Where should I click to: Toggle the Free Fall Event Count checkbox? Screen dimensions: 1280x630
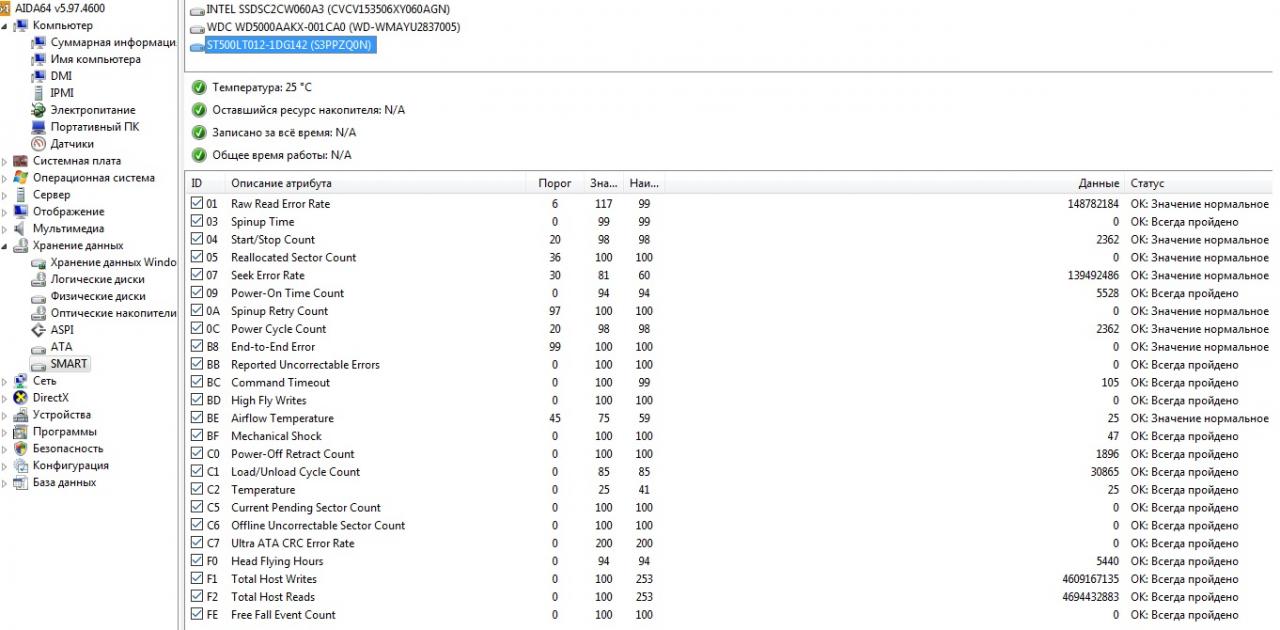click(x=196, y=615)
